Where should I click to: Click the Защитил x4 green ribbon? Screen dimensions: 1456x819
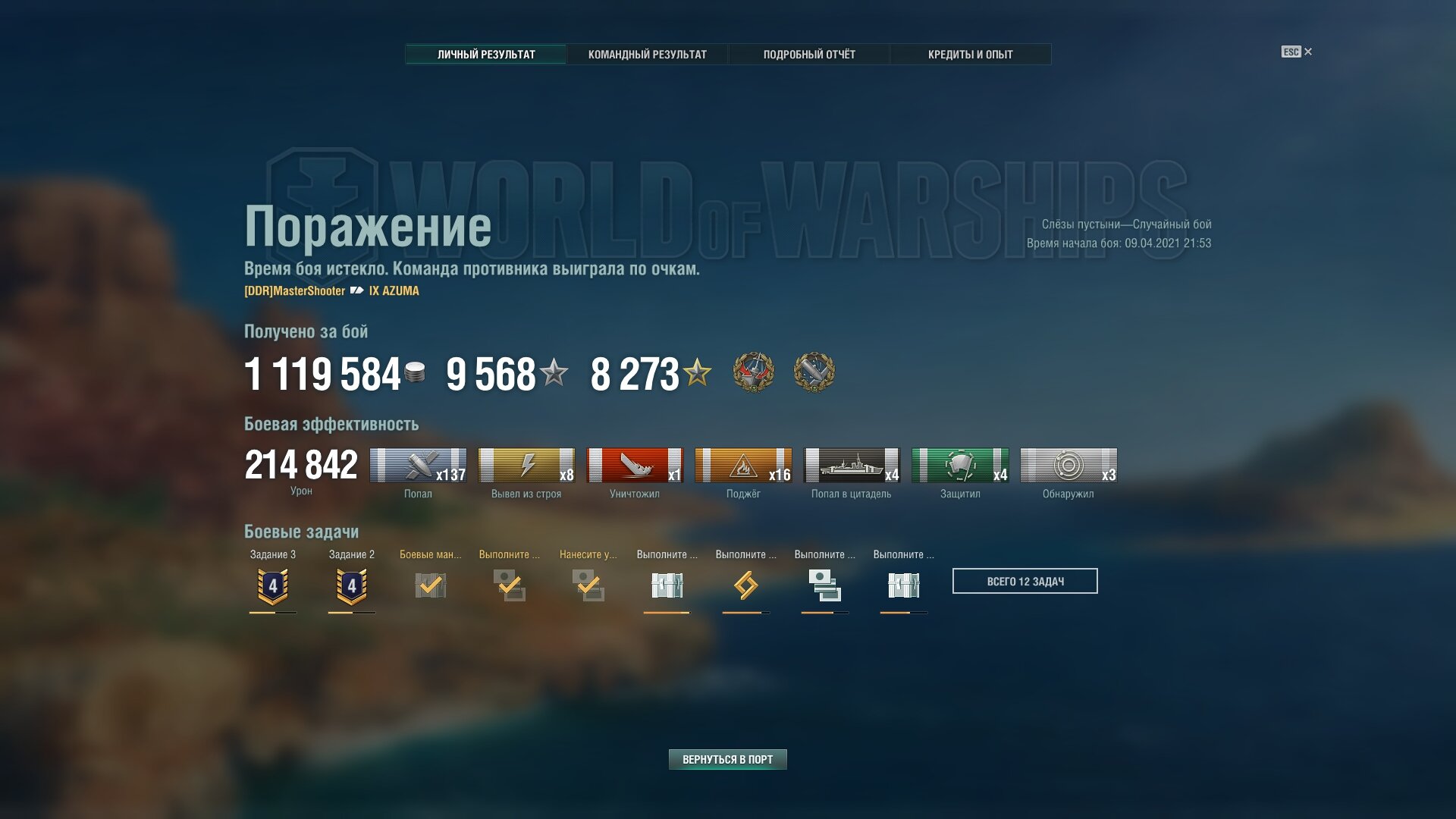click(960, 466)
